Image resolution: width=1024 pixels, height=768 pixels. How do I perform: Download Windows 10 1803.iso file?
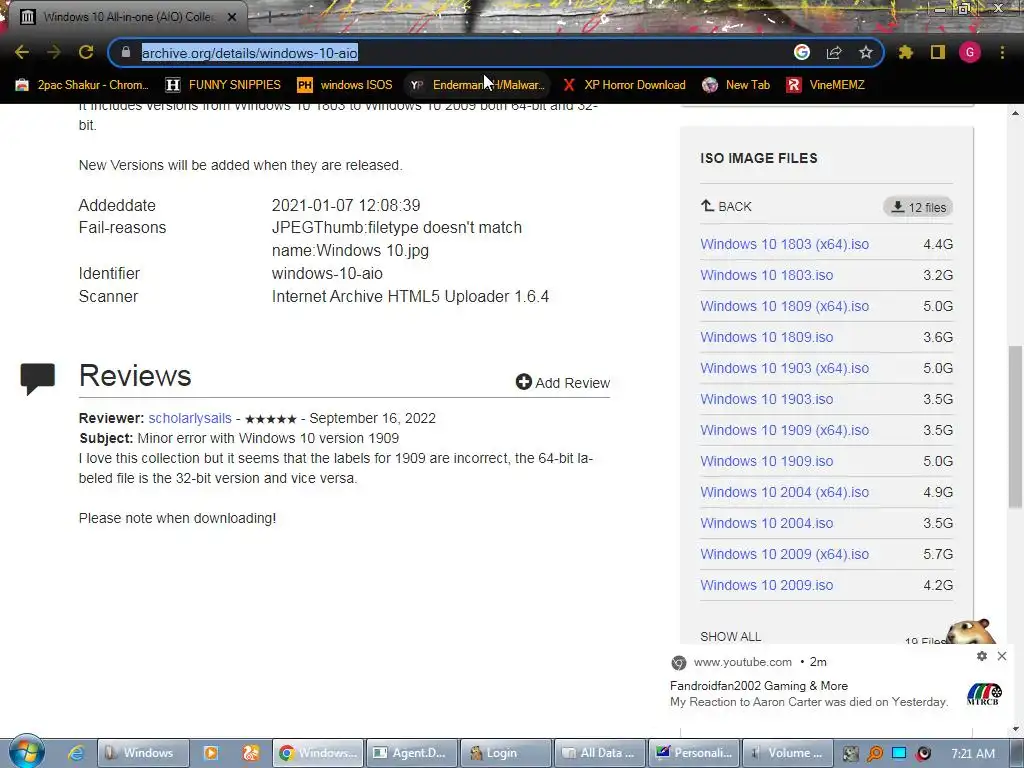coord(767,275)
